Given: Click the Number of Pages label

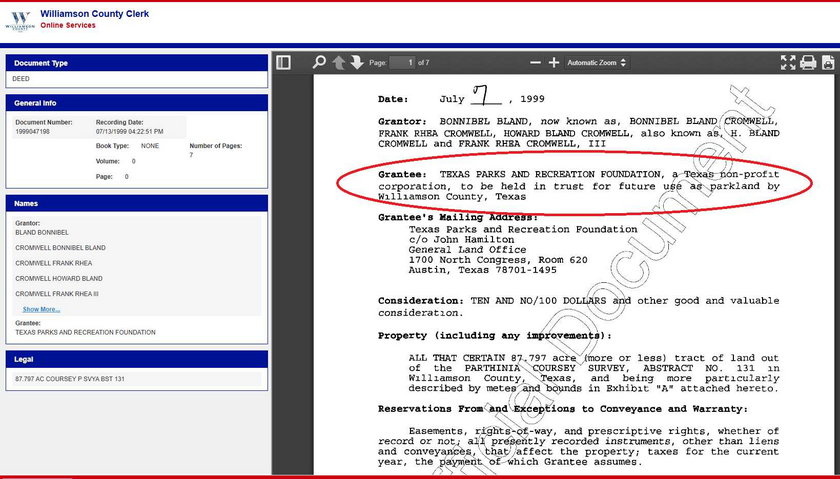Looking at the screenshot, I should [x=216, y=146].
